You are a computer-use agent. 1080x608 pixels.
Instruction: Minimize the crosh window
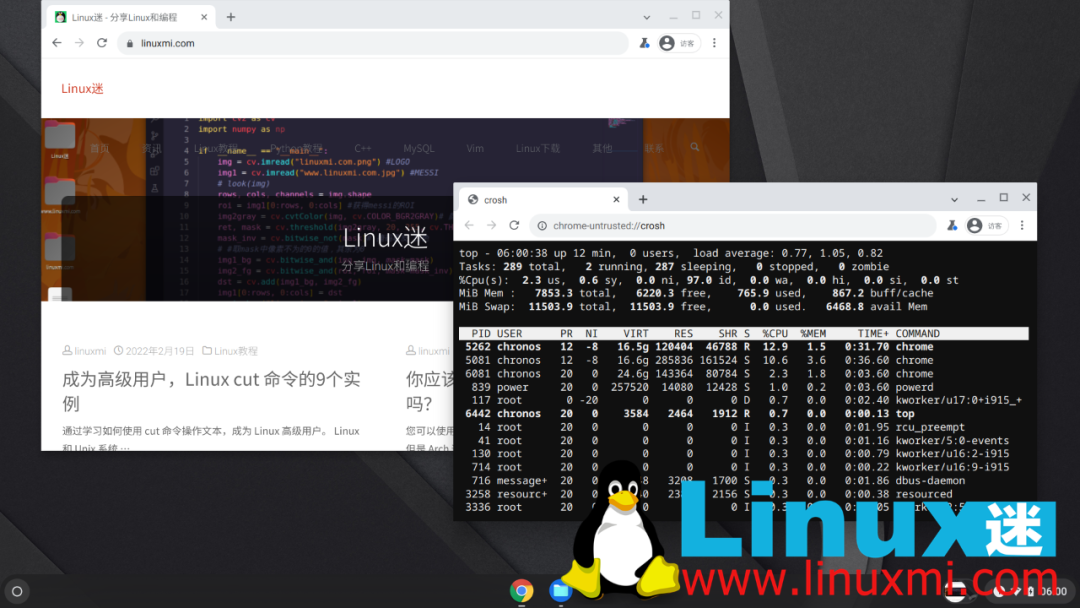coord(981,198)
